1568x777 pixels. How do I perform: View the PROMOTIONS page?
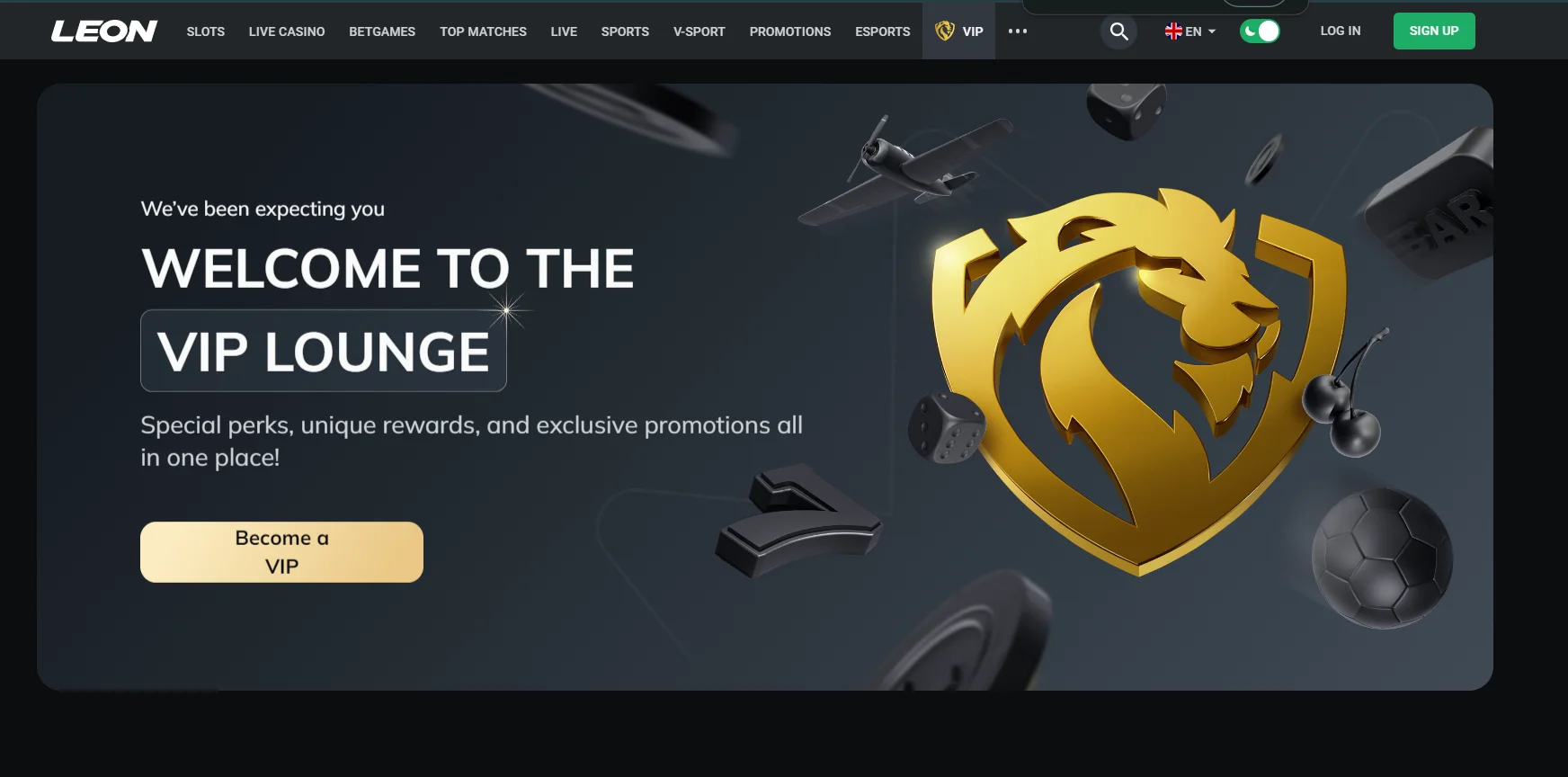(790, 31)
